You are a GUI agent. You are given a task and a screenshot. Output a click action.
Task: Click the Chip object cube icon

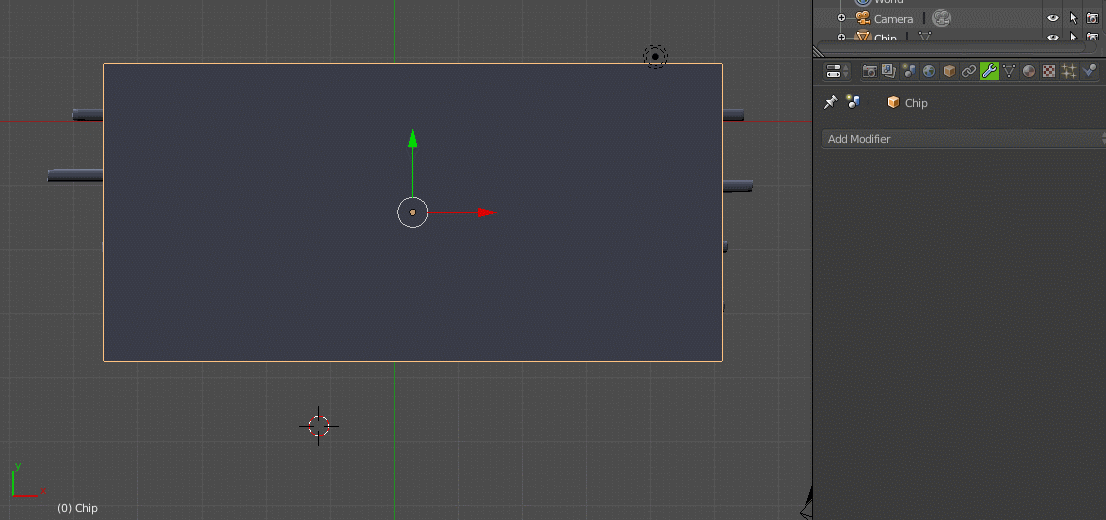coord(894,103)
